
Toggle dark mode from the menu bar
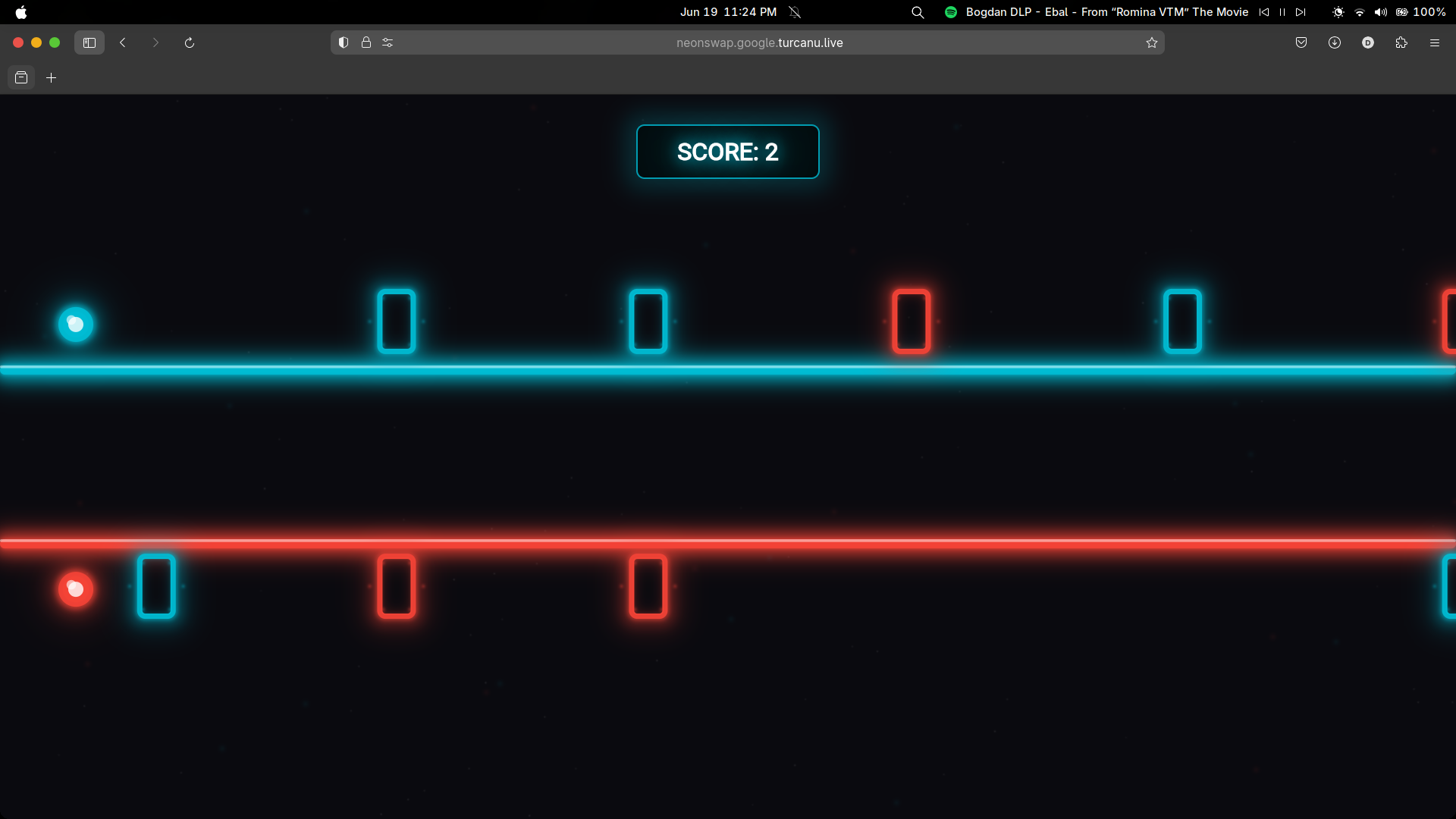(1338, 12)
